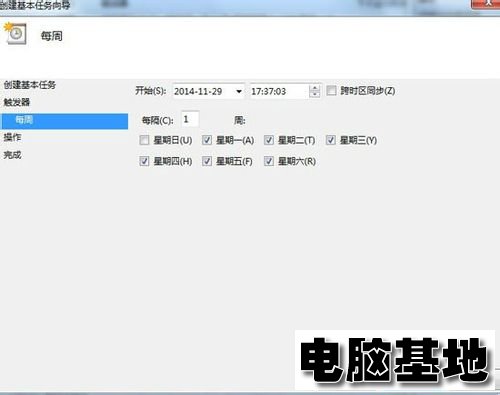Open the start date dropdown arrow

239,91
